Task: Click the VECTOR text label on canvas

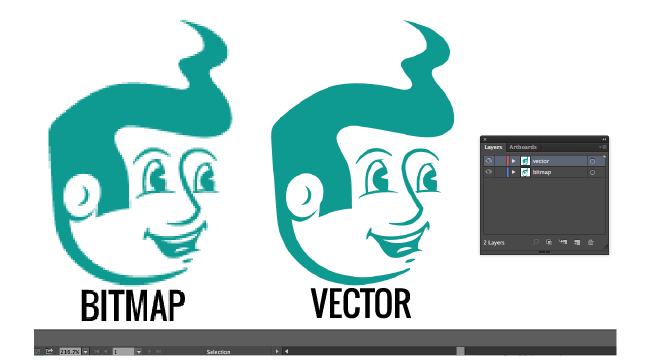Action: coord(361,303)
